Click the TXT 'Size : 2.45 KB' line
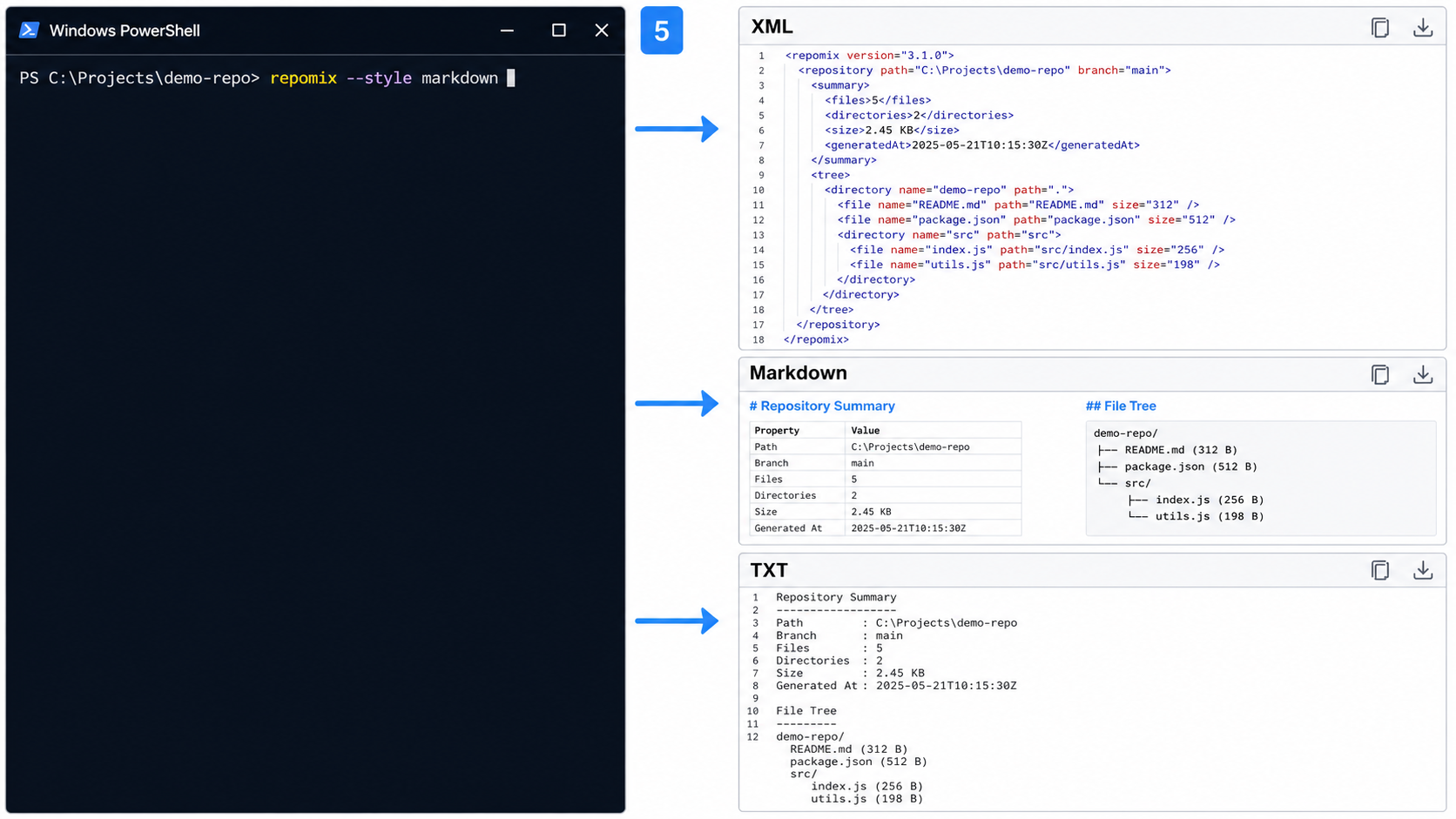This screenshot has height=819, width=1456. [850, 674]
